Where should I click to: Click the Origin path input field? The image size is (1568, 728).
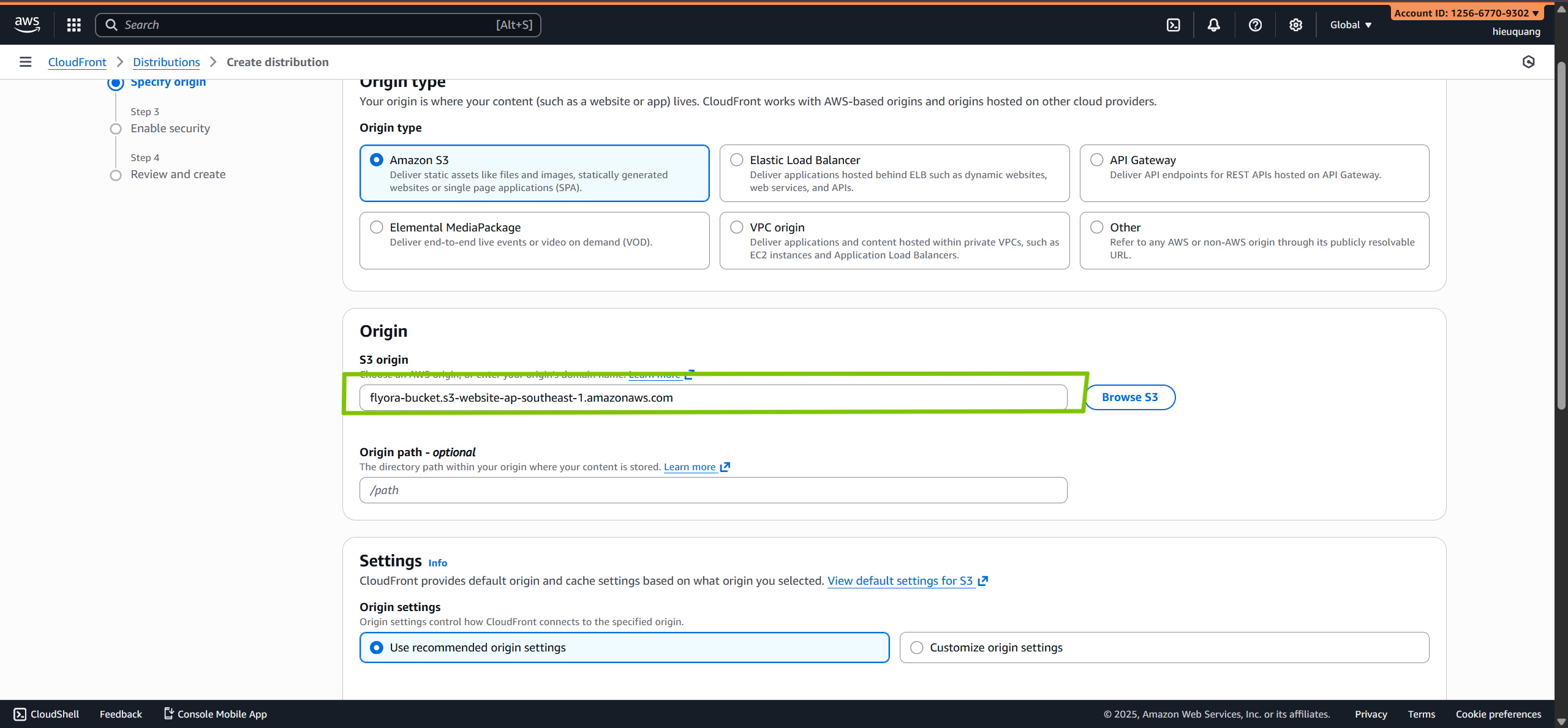click(x=713, y=490)
